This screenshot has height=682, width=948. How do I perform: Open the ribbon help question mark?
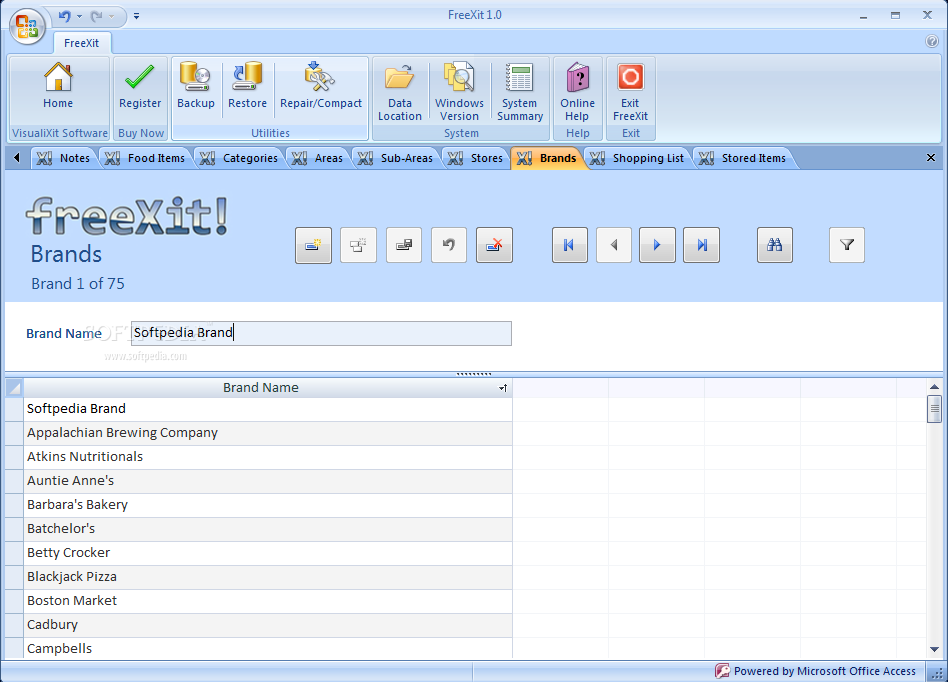932,41
